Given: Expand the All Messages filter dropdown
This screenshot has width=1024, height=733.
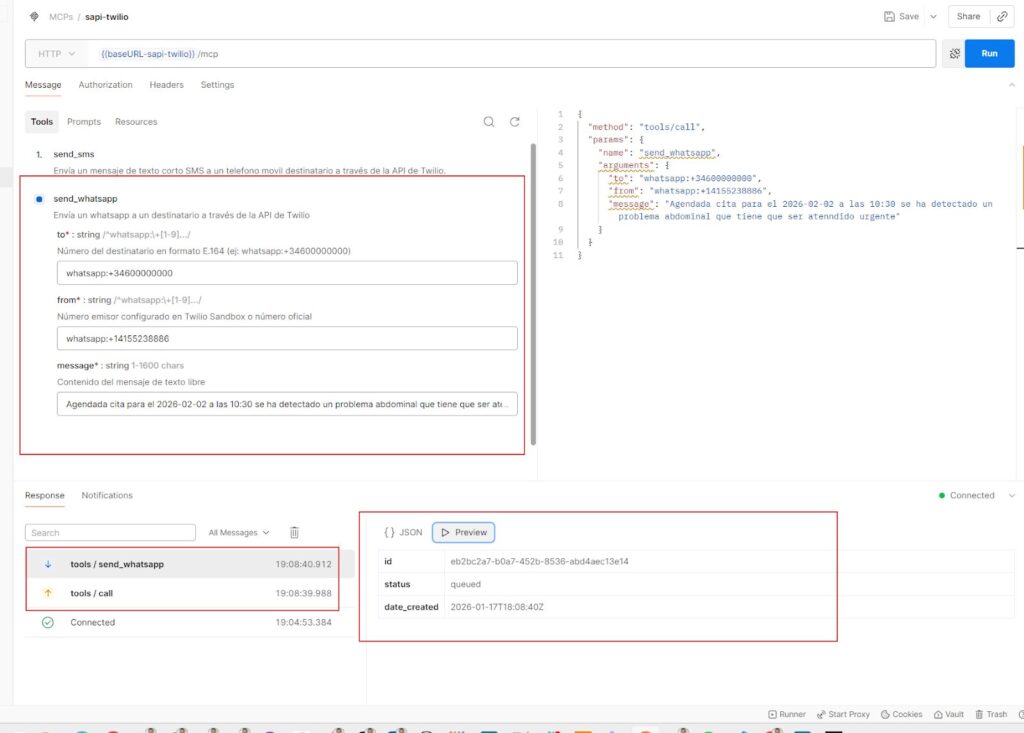Looking at the screenshot, I should pos(238,532).
